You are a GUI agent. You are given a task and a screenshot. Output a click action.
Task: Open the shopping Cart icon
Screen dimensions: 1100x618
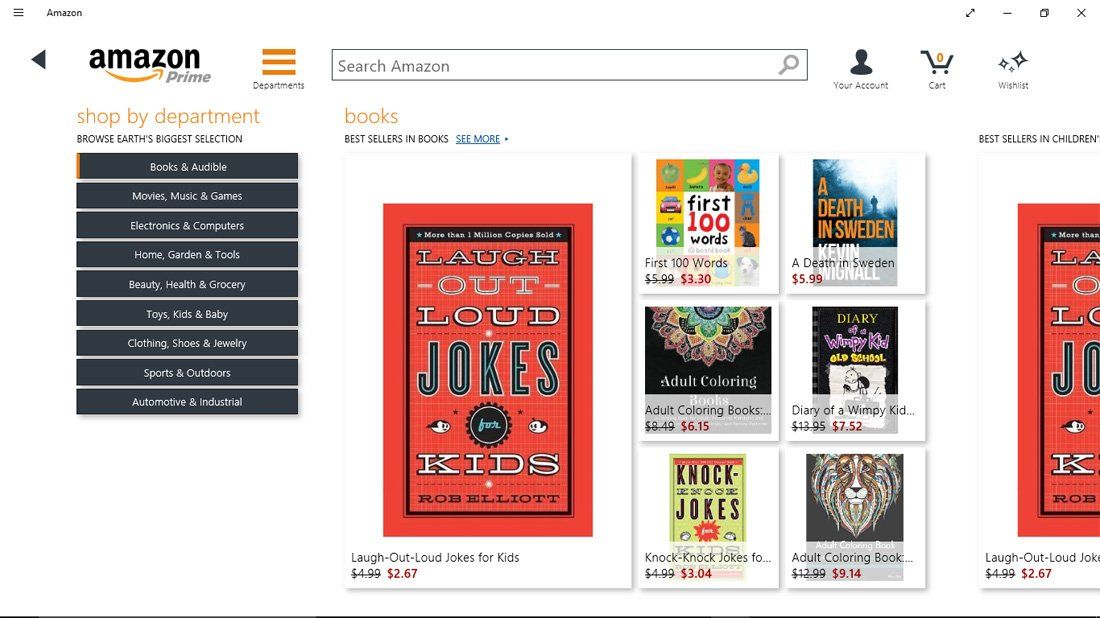(x=937, y=63)
